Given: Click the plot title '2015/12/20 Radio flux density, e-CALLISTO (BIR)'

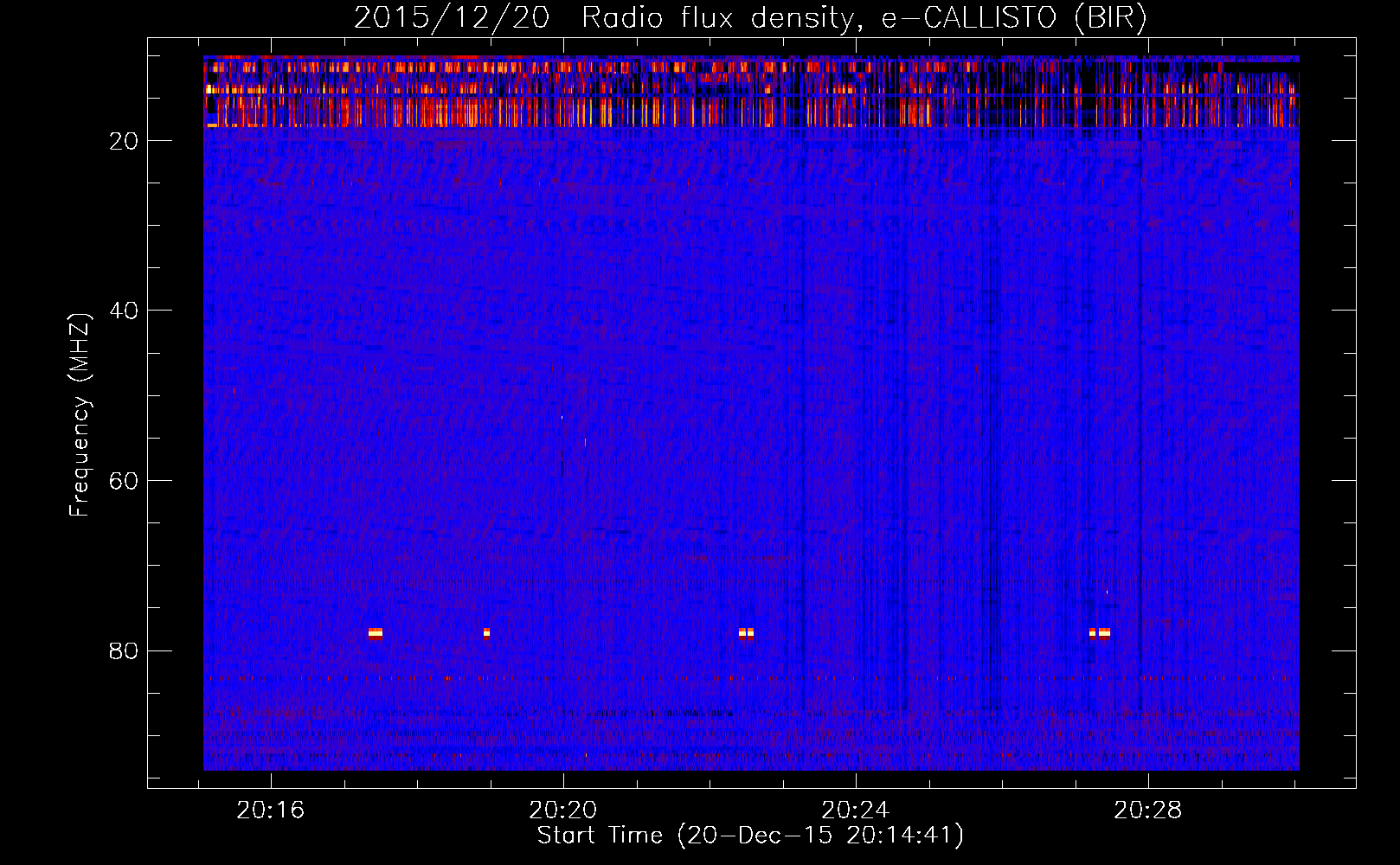Looking at the screenshot, I should [750, 17].
